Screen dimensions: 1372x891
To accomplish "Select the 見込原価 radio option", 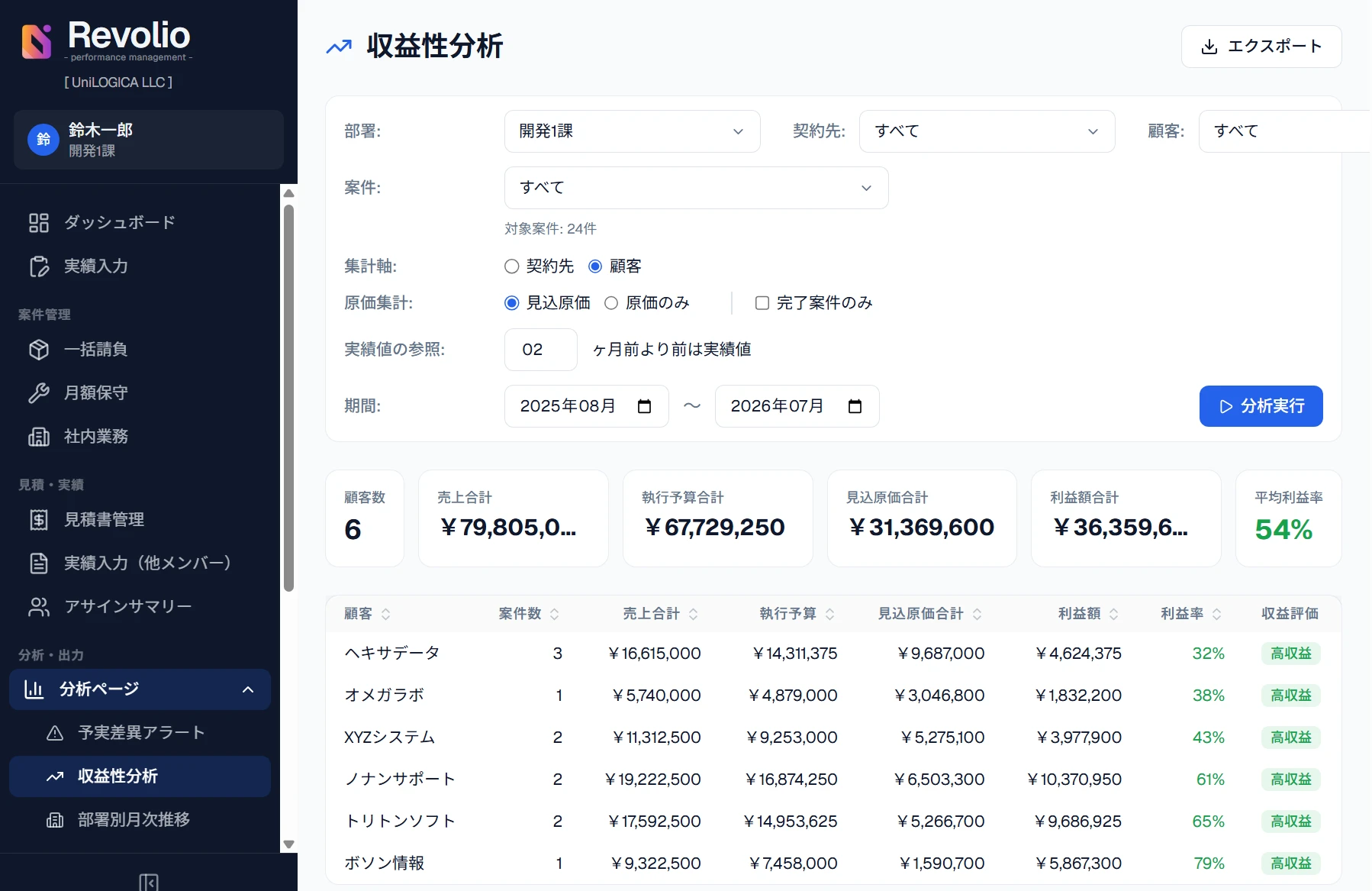I will click(x=512, y=303).
